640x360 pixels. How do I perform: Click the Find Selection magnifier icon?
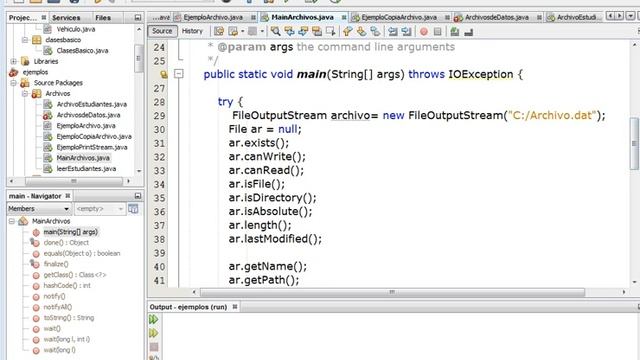coord(276,31)
